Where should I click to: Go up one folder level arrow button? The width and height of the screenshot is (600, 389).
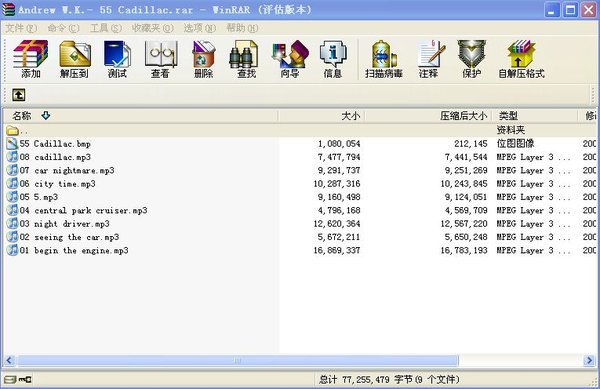(18, 94)
